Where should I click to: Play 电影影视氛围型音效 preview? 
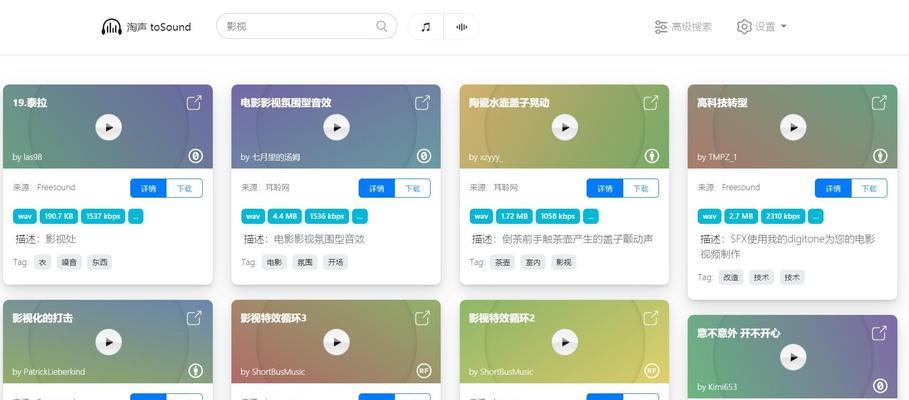336,127
